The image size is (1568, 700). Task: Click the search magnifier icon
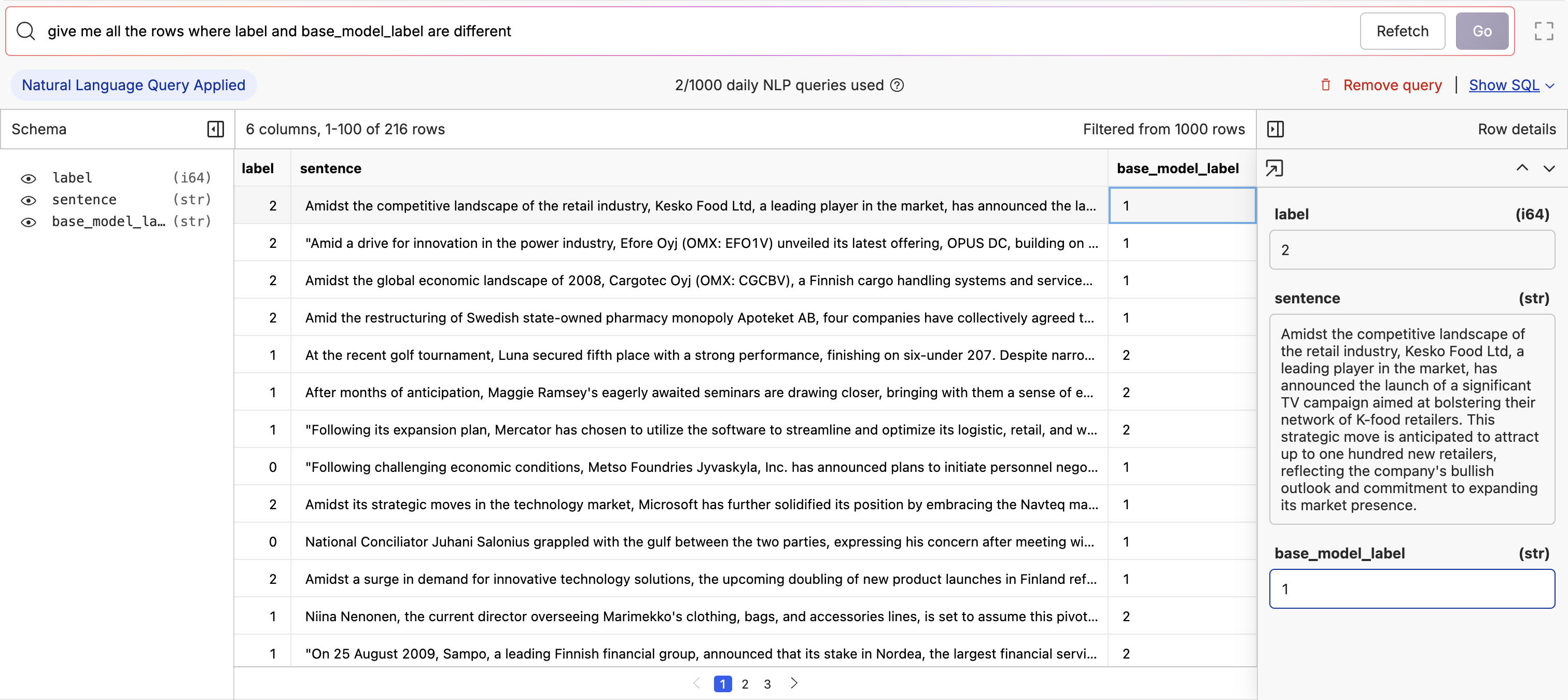click(25, 31)
